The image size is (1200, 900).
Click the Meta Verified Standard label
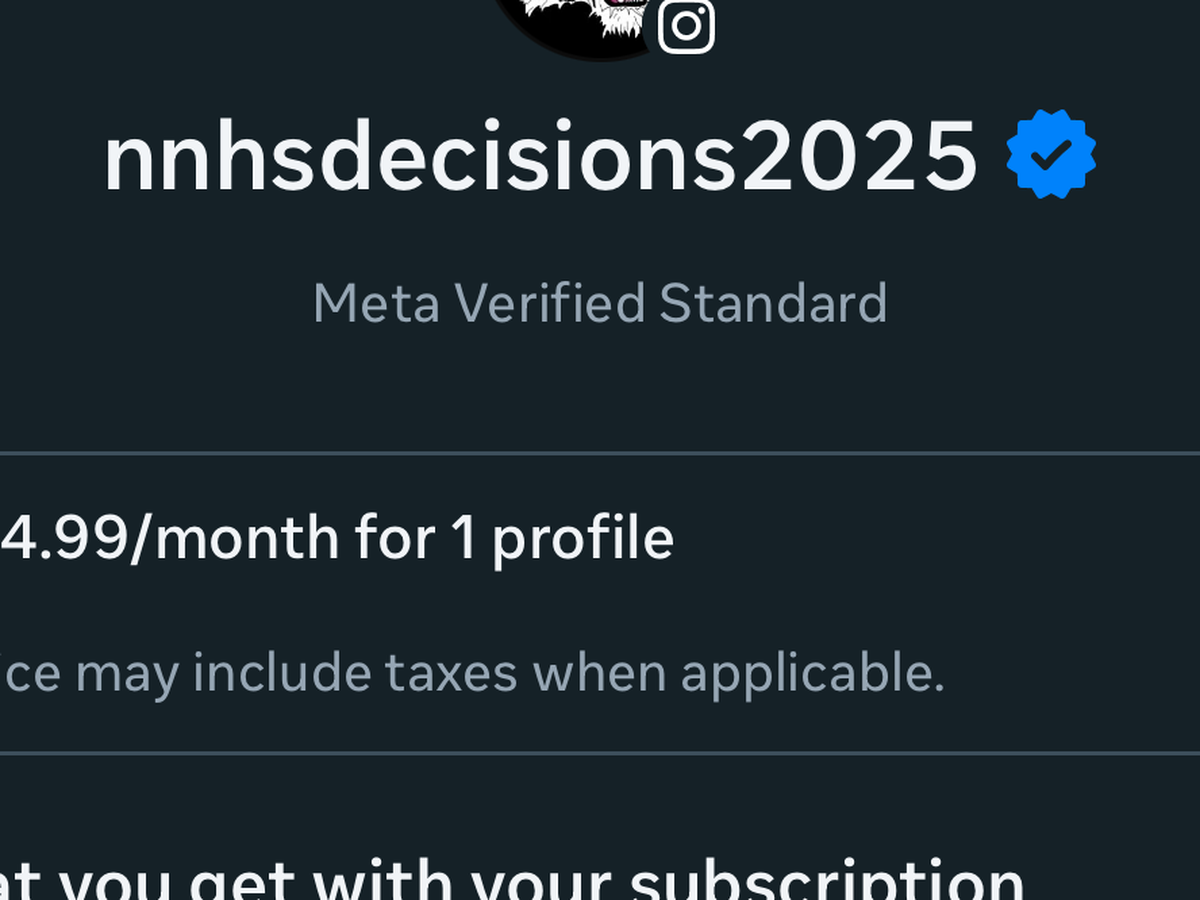pyautogui.click(x=600, y=303)
